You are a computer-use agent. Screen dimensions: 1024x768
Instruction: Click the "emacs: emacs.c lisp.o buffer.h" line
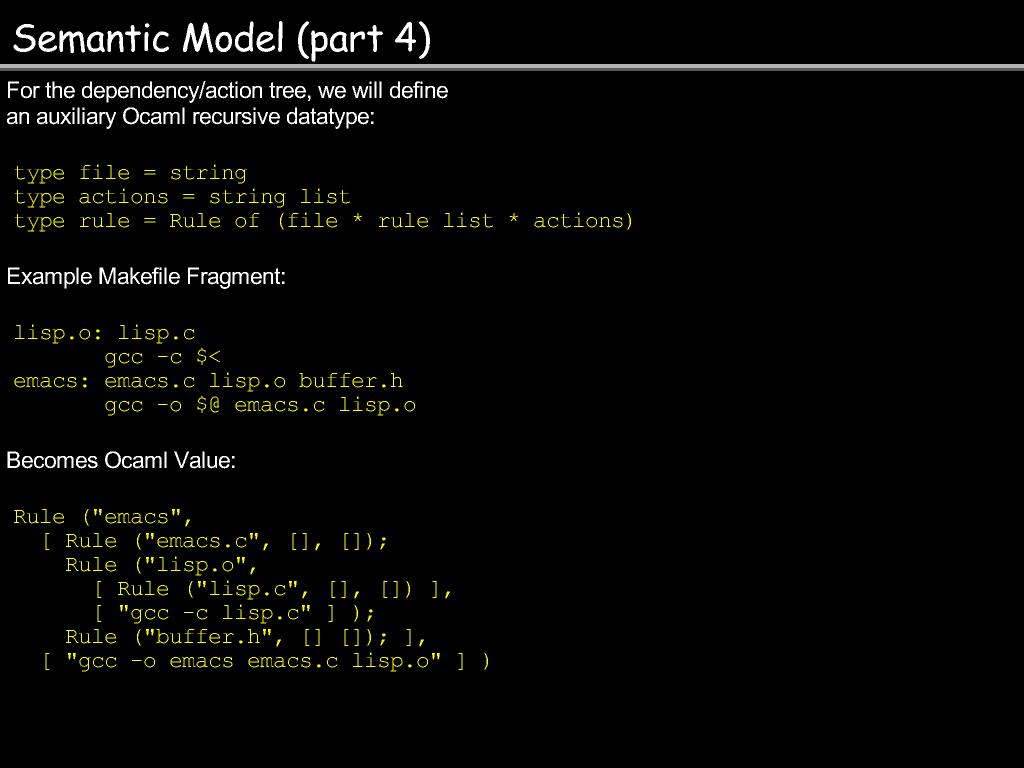(208, 381)
